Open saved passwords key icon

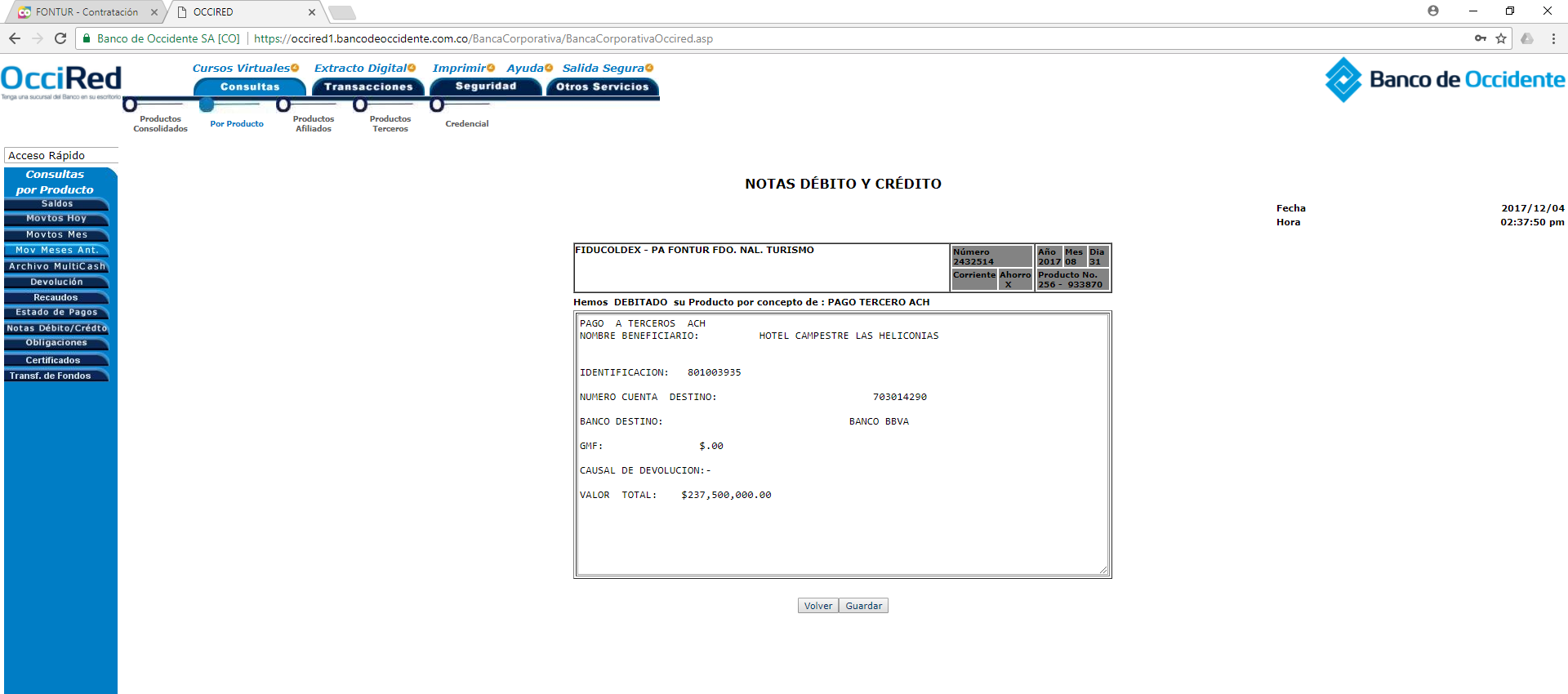coord(1481,38)
